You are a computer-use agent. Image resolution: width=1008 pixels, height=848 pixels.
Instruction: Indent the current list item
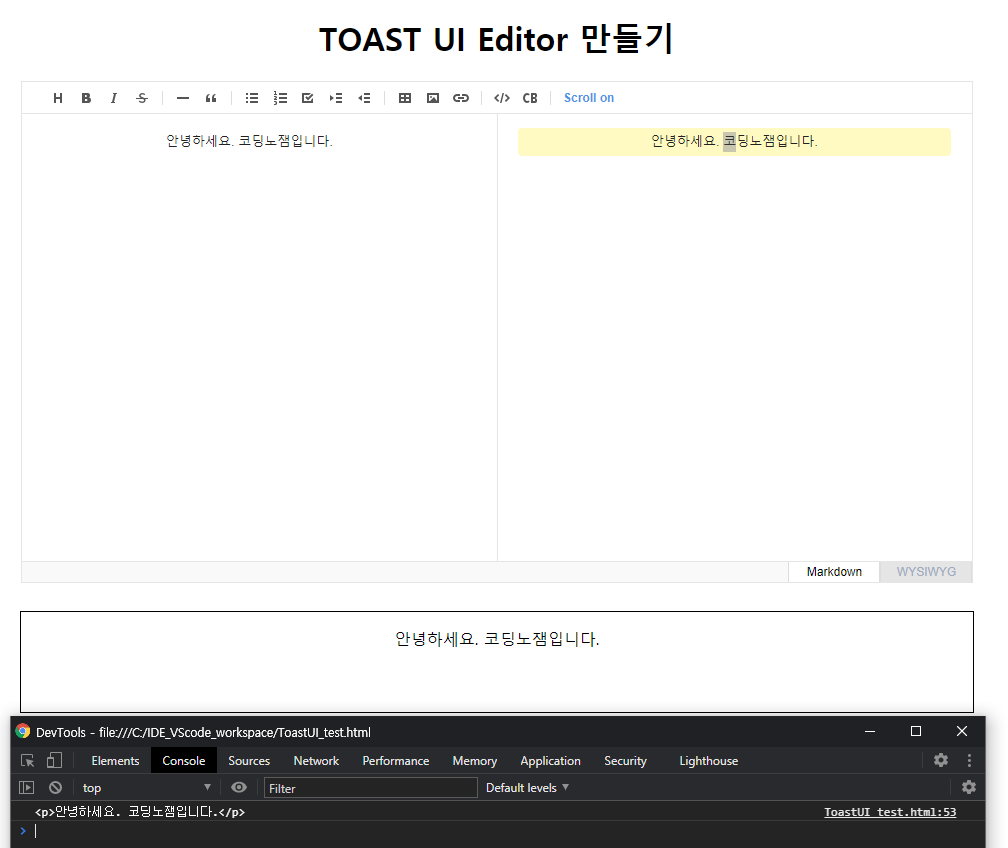(336, 98)
